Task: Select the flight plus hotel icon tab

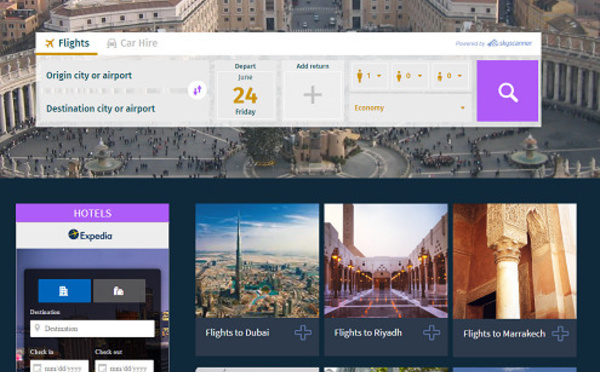Action: pos(119,291)
